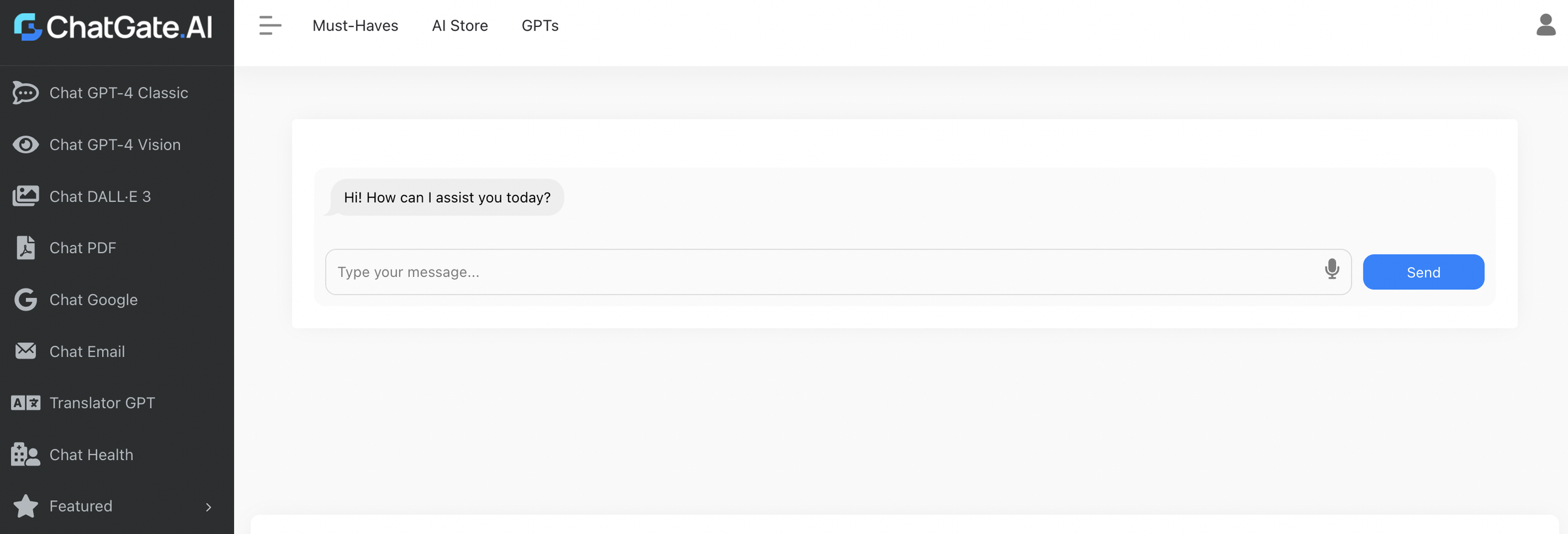Open the AI Store tab

pos(460,26)
